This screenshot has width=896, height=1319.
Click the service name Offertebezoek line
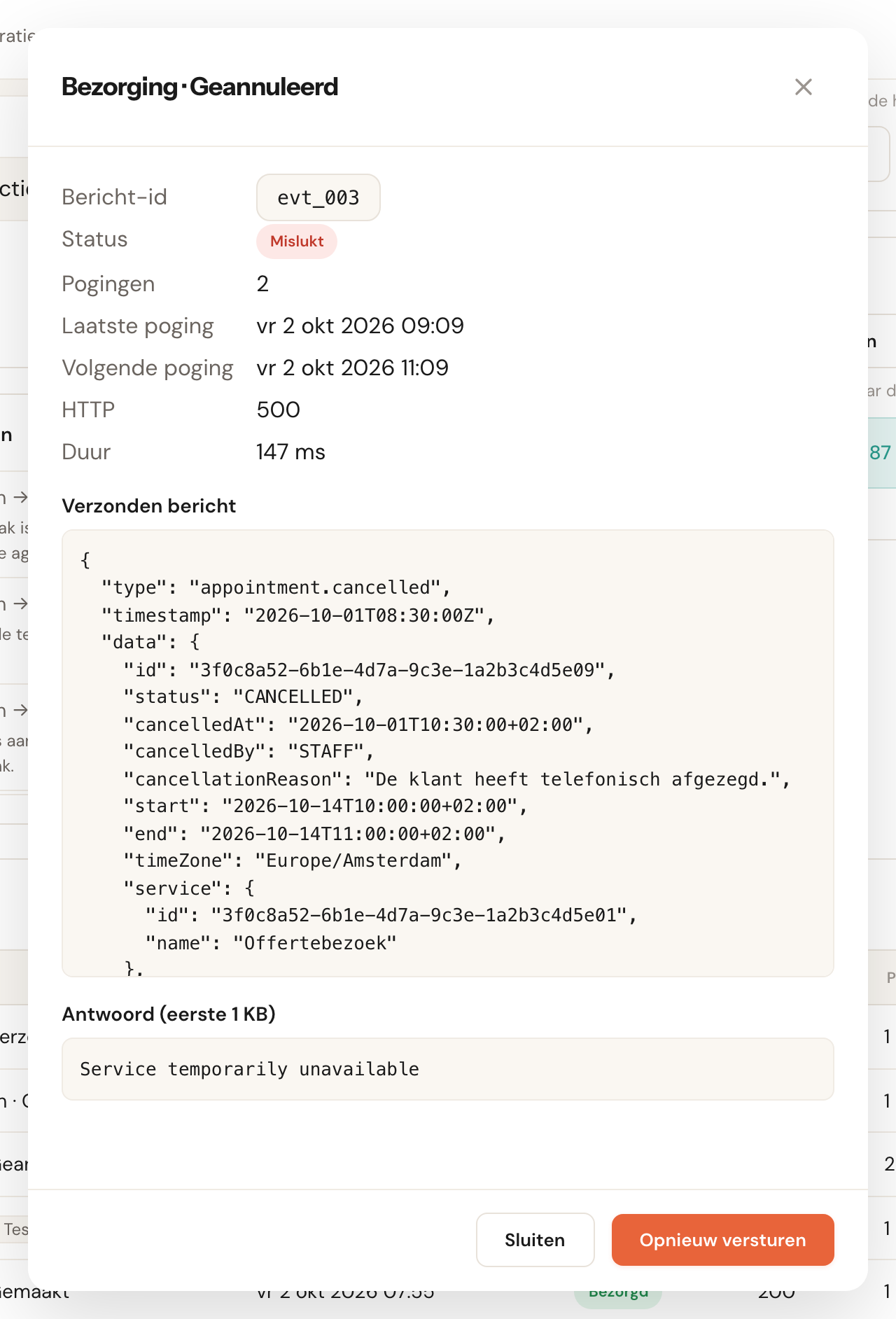(272, 943)
